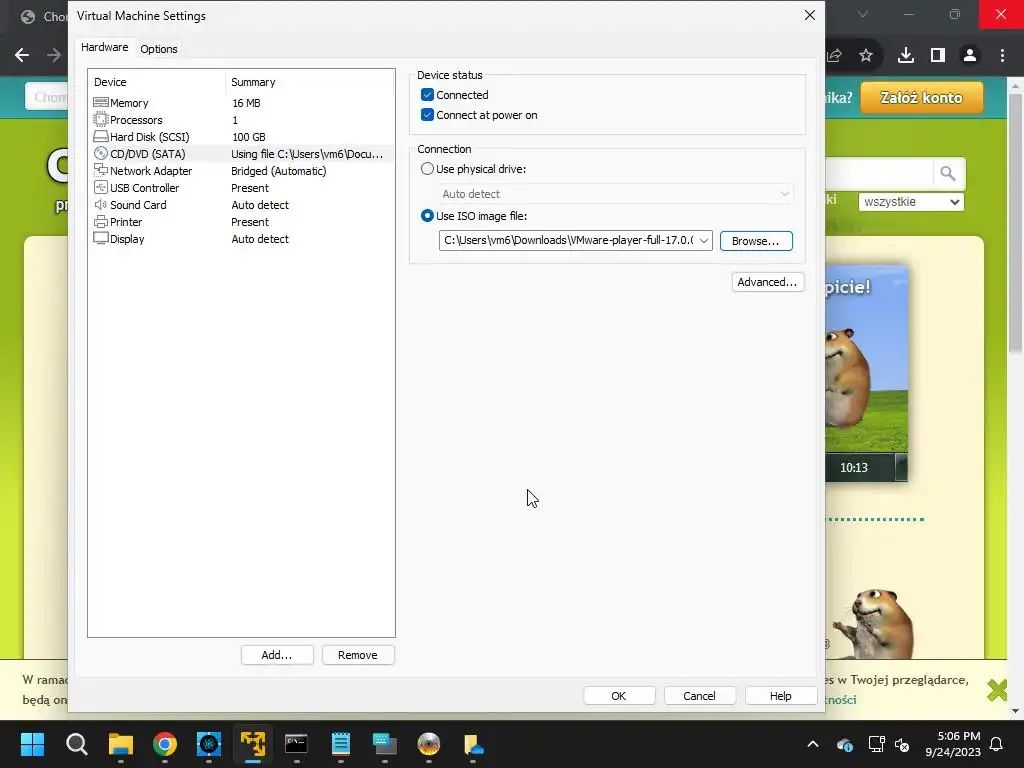
Task: Toggle the Chrome side panel icon
Action: [938, 56]
